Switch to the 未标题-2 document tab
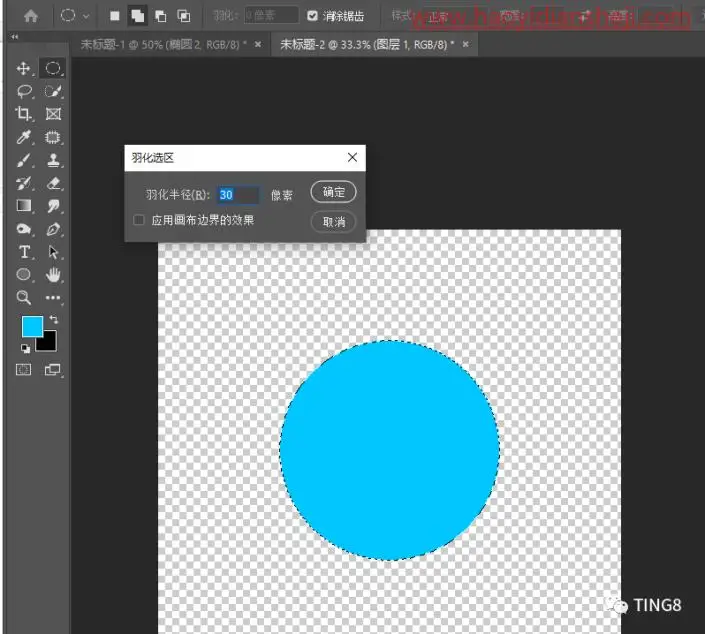 367,44
